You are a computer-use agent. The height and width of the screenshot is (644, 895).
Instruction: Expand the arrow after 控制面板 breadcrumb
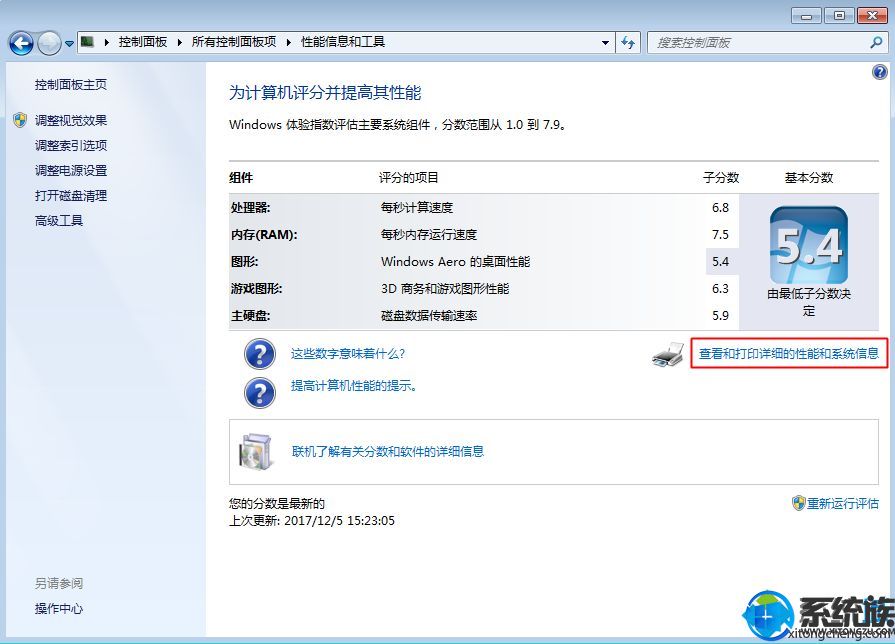tap(179, 42)
